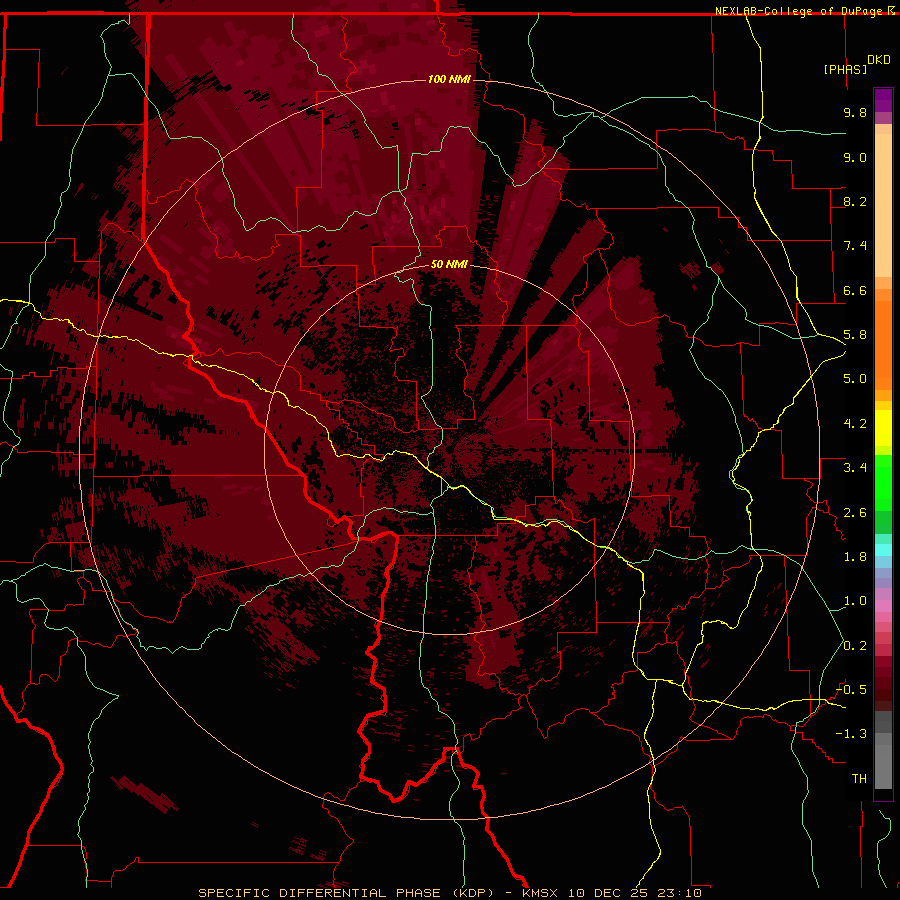
Task: Select the 6.6 scale value
Action: point(855,290)
